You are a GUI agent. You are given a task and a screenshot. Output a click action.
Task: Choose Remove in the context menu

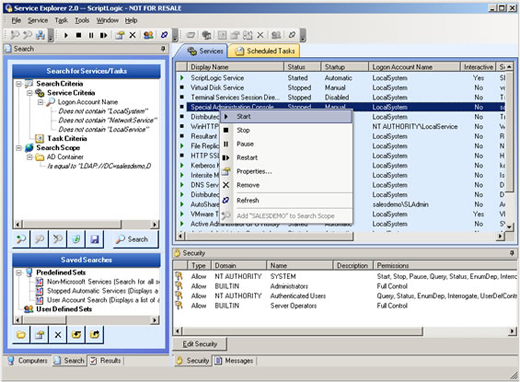click(x=286, y=185)
